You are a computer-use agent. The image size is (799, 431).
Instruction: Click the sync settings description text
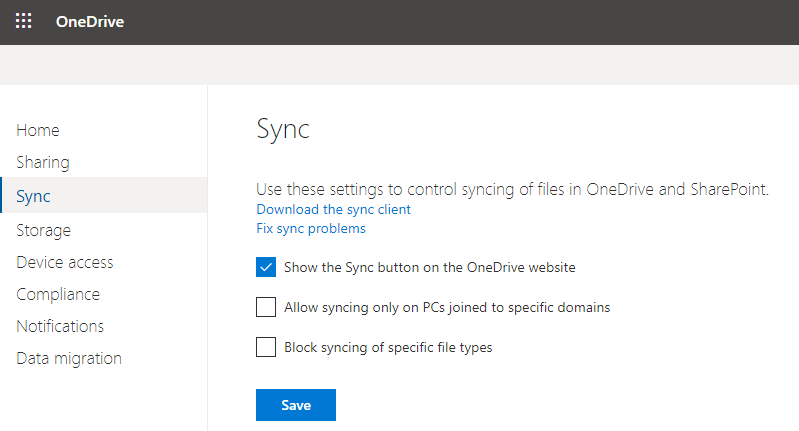(x=512, y=188)
